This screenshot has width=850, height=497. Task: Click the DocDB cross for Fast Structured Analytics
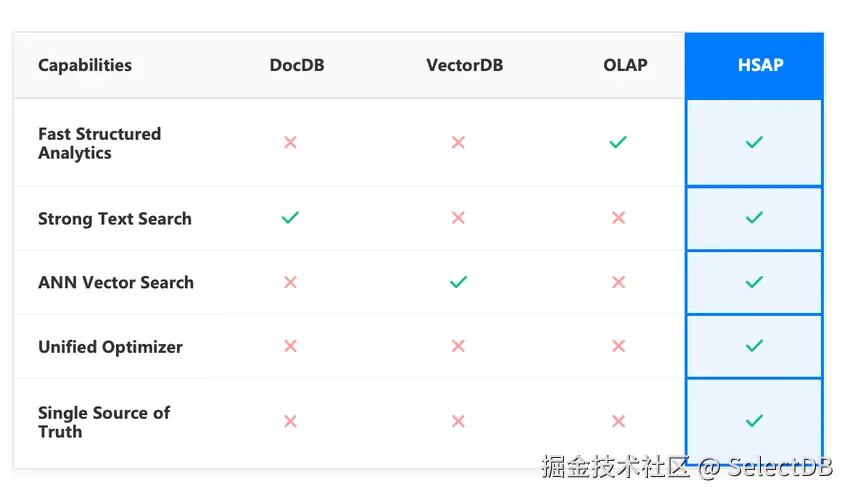[x=290, y=142]
